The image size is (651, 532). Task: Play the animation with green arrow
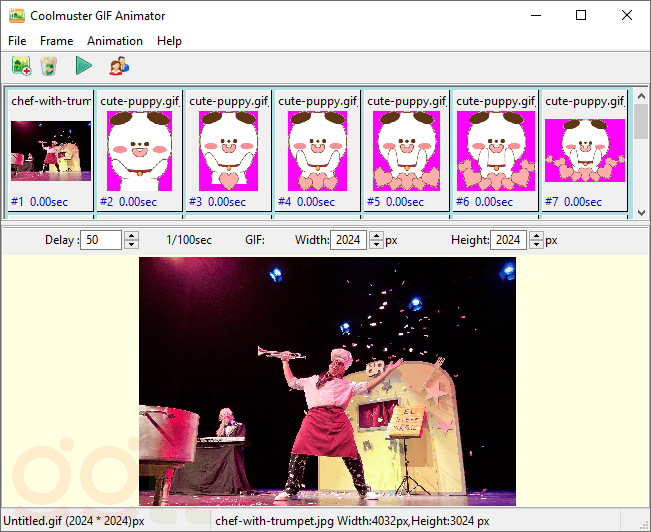tap(83, 66)
